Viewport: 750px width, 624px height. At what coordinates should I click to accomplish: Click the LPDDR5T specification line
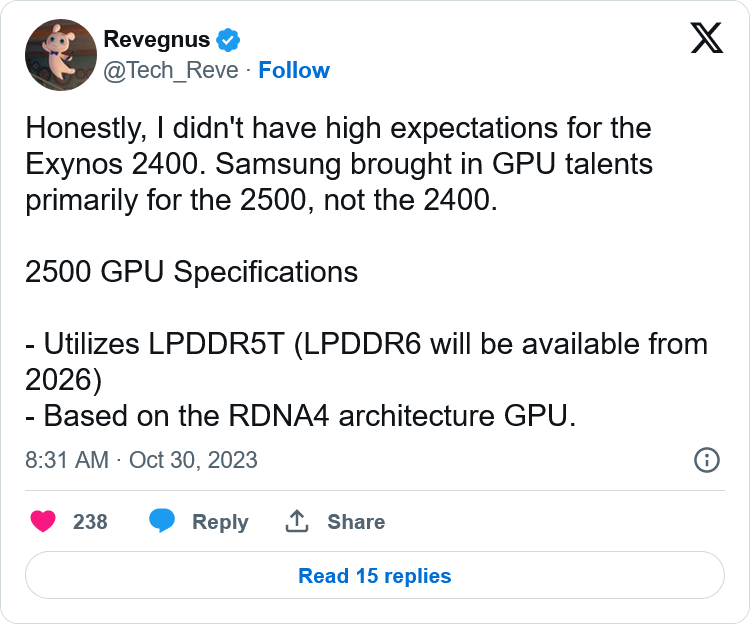pyautogui.click(x=366, y=344)
